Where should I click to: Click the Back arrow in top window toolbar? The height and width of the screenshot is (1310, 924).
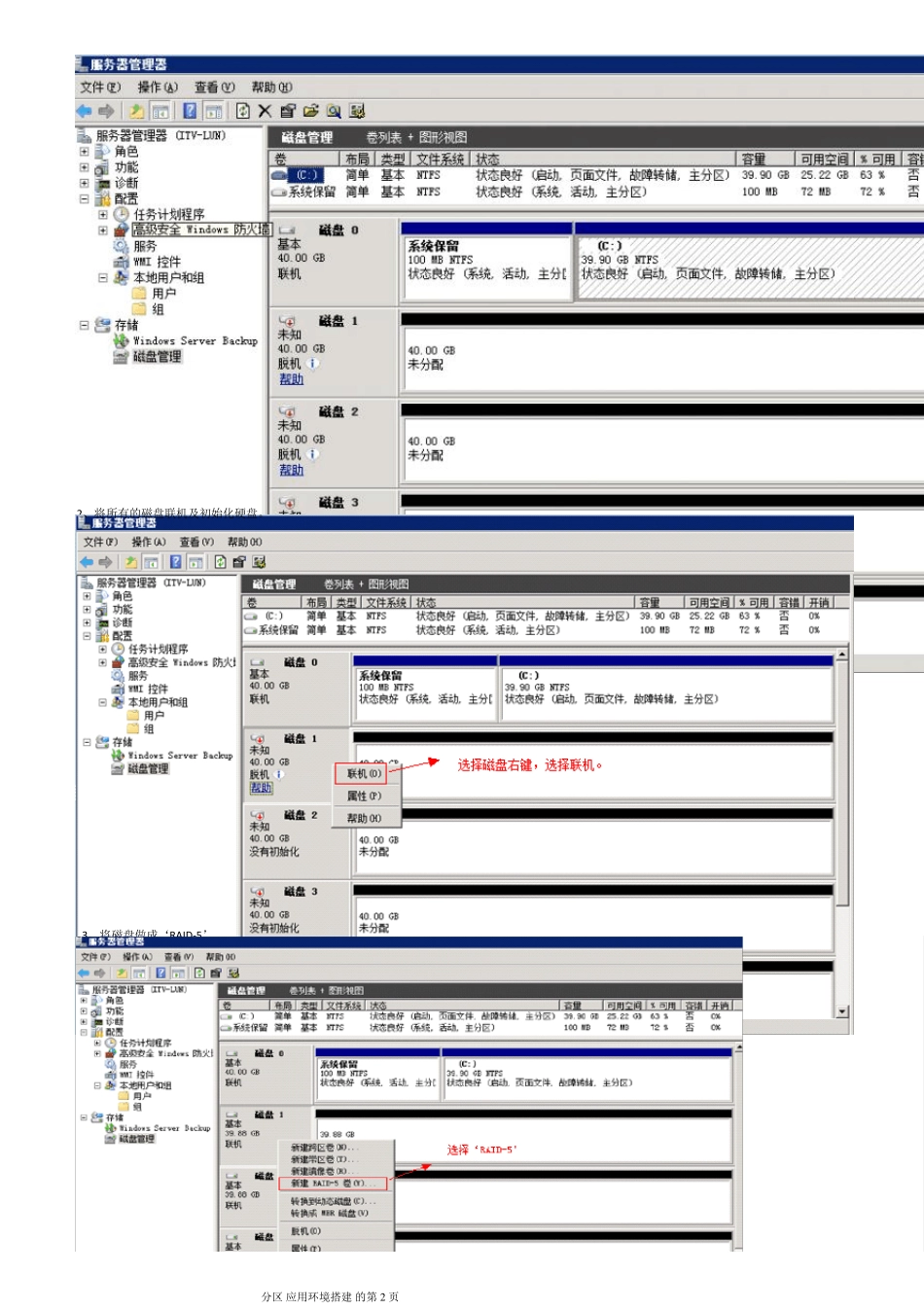(x=85, y=111)
